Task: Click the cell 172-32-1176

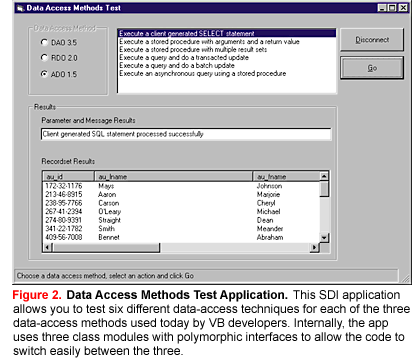Action: [x=64, y=186]
